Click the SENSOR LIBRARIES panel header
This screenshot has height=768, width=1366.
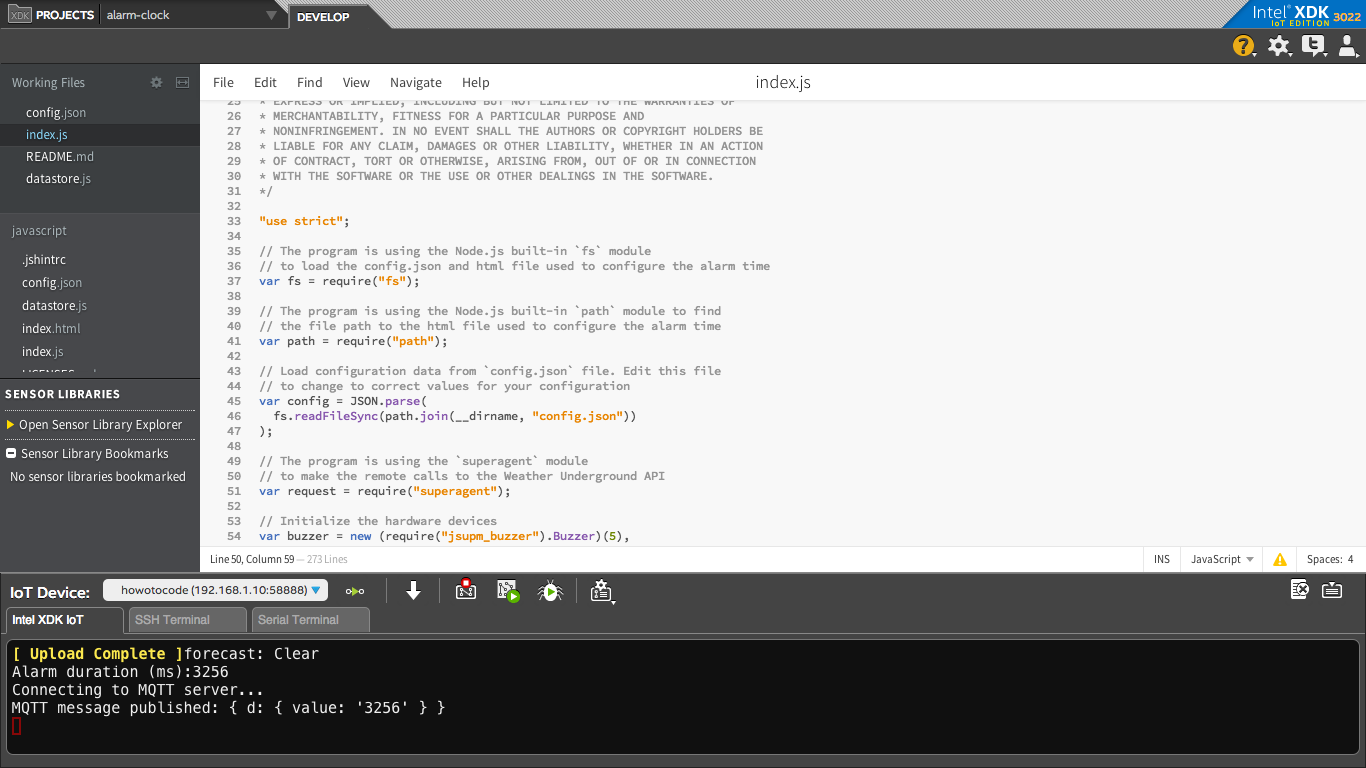(62, 394)
